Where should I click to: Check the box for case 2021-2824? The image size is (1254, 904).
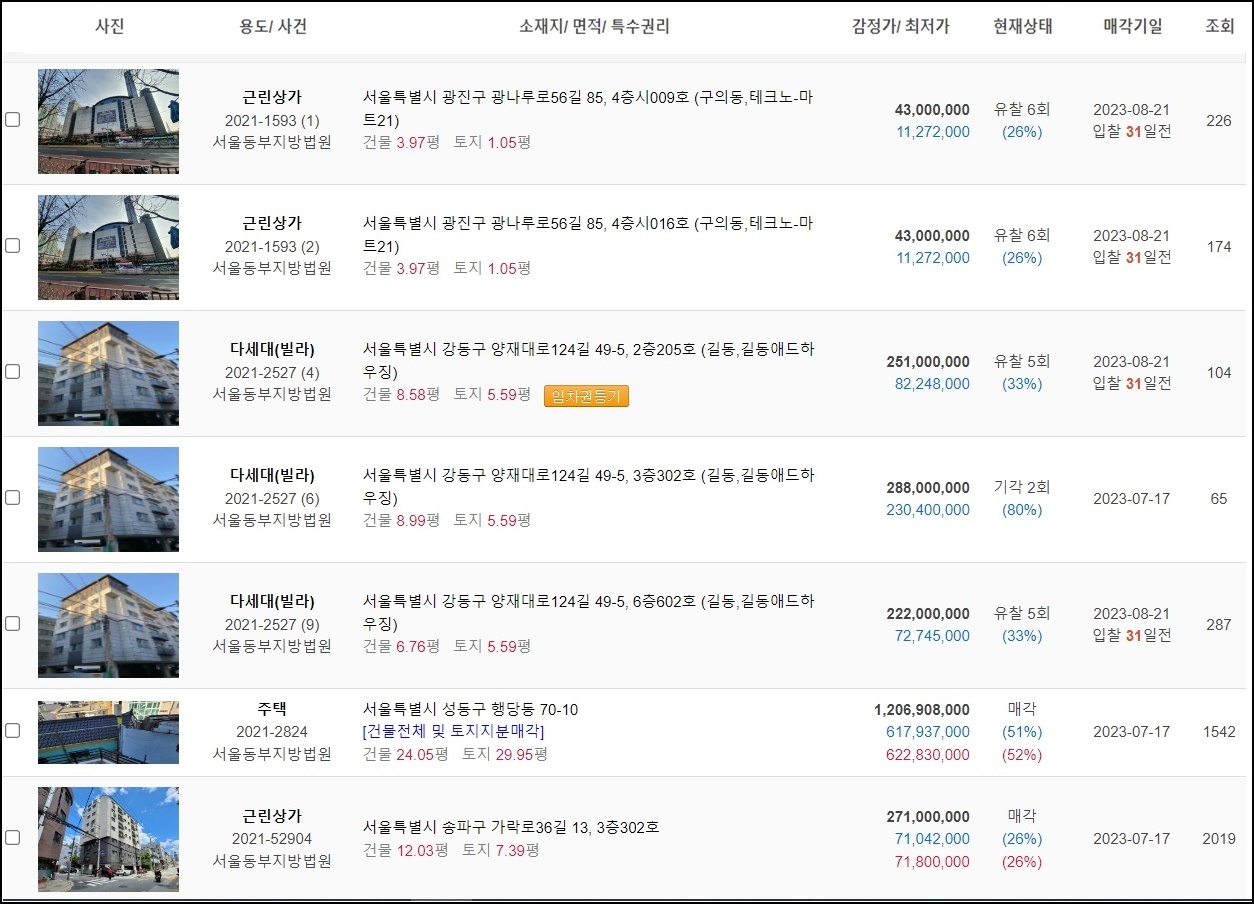tap(12, 731)
